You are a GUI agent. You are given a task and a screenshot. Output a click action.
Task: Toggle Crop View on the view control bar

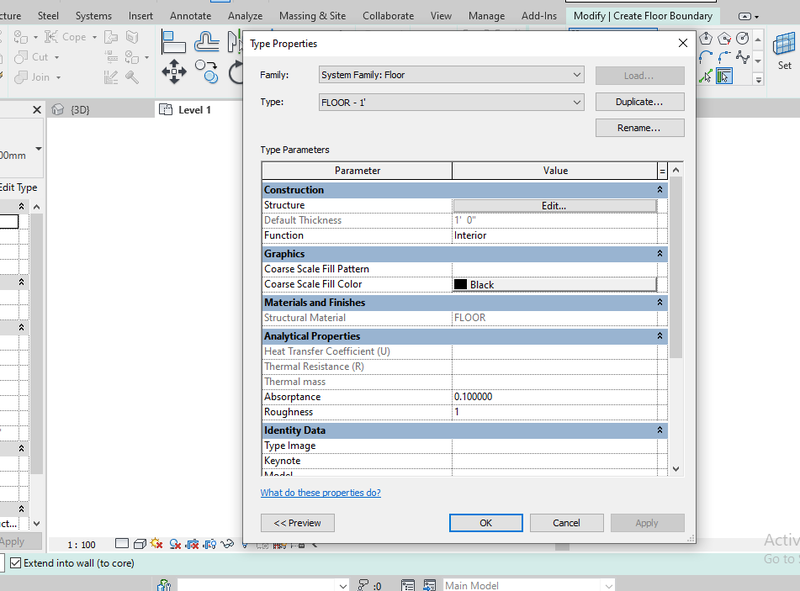pyautogui.click(x=192, y=544)
